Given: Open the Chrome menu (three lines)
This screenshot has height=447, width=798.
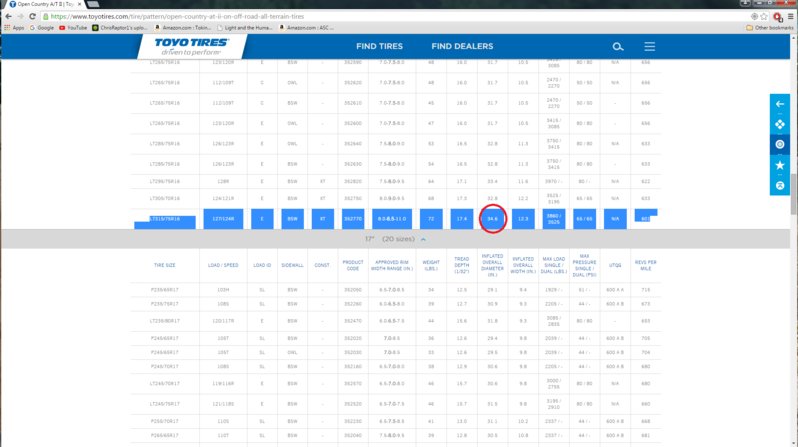Looking at the screenshot, I should (790, 16).
